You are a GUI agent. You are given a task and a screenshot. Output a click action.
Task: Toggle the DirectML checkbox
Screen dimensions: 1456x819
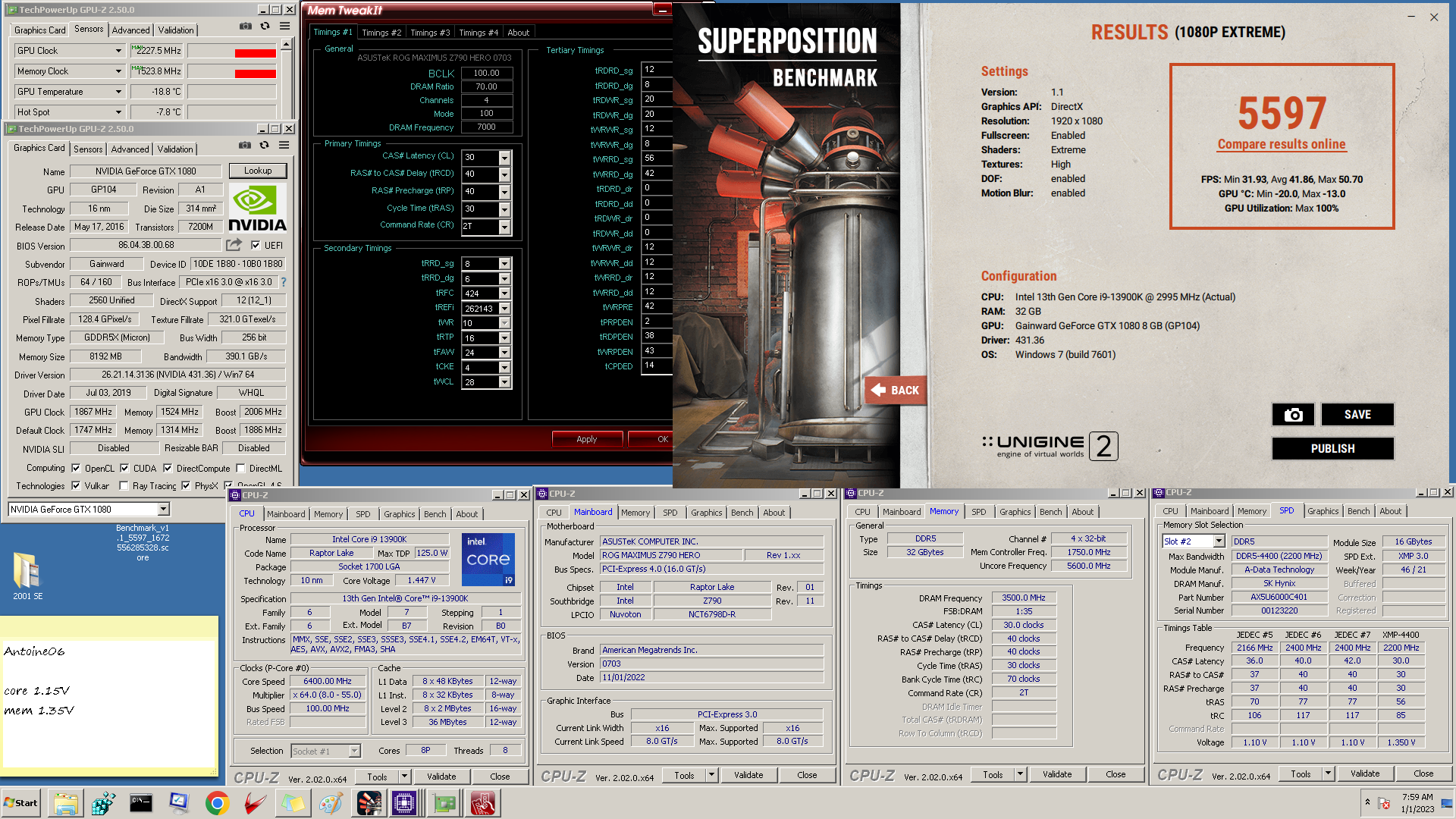point(240,469)
